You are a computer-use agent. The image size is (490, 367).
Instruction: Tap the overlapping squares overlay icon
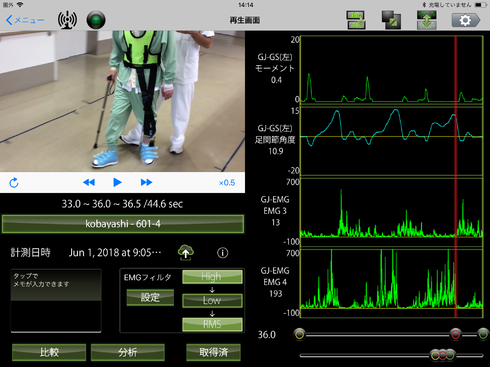pos(391,20)
